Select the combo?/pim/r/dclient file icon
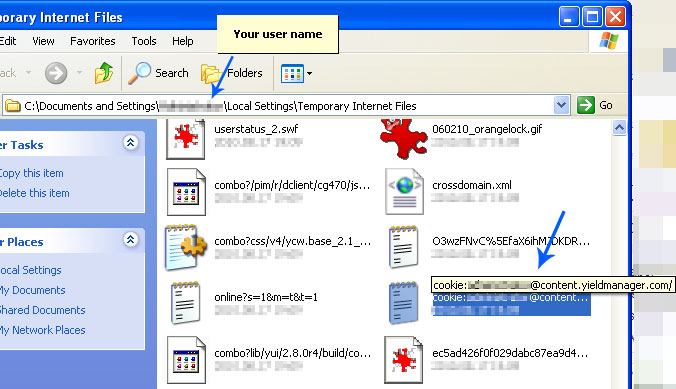 click(186, 192)
